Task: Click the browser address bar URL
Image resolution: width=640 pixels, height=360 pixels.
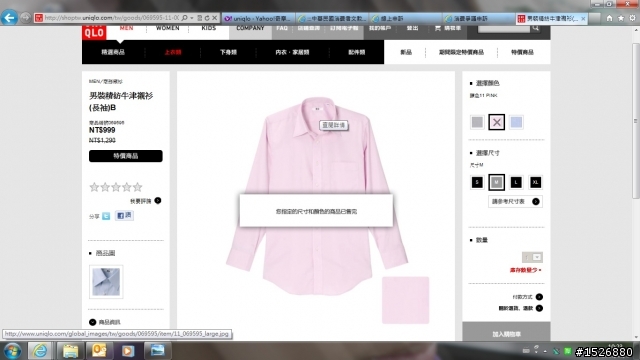Action: pyautogui.click(x=111, y=18)
